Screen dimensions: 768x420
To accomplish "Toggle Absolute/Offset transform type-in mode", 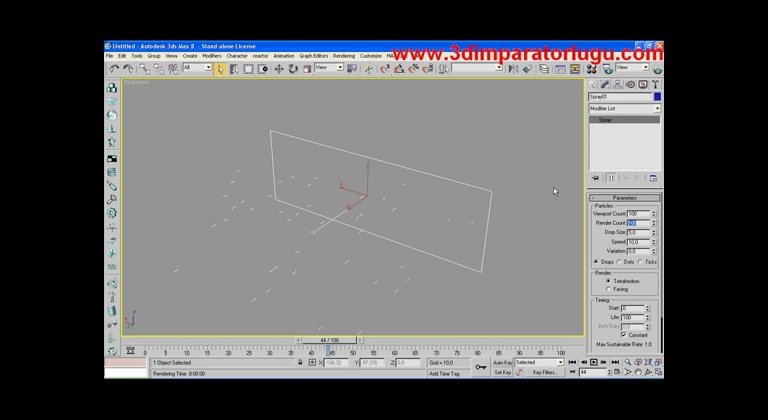I will coord(312,362).
